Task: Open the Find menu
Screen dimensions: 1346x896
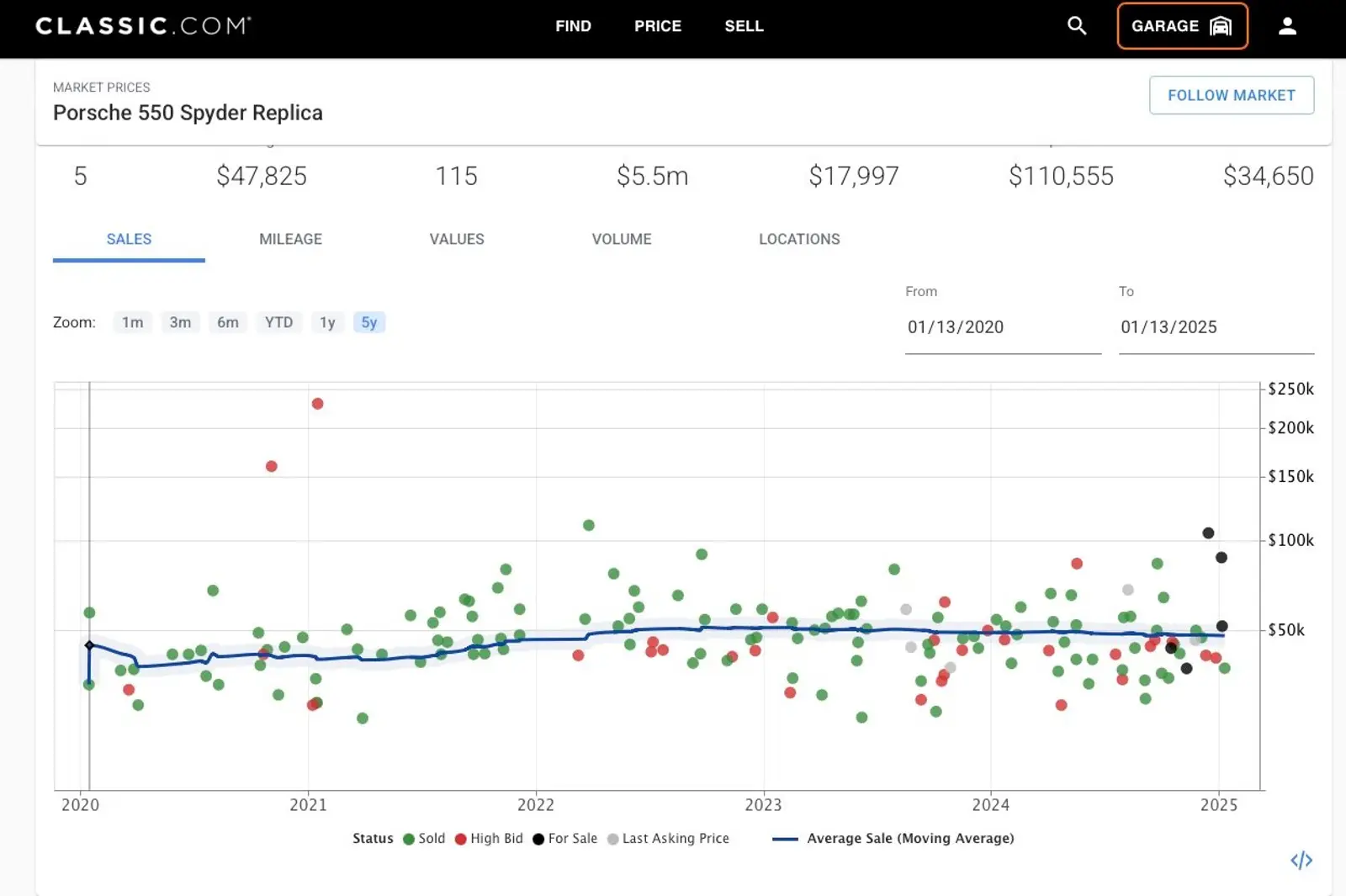Action: pyautogui.click(x=573, y=26)
